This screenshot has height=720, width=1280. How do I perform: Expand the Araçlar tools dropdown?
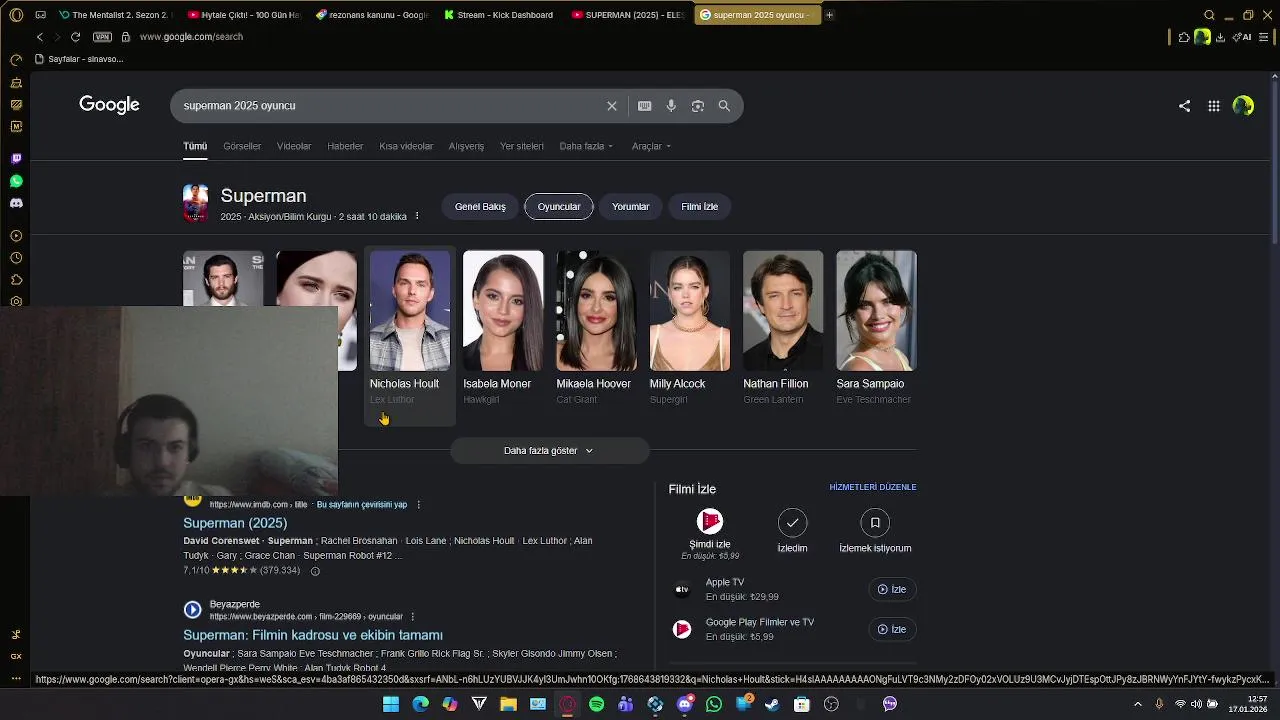(651, 146)
